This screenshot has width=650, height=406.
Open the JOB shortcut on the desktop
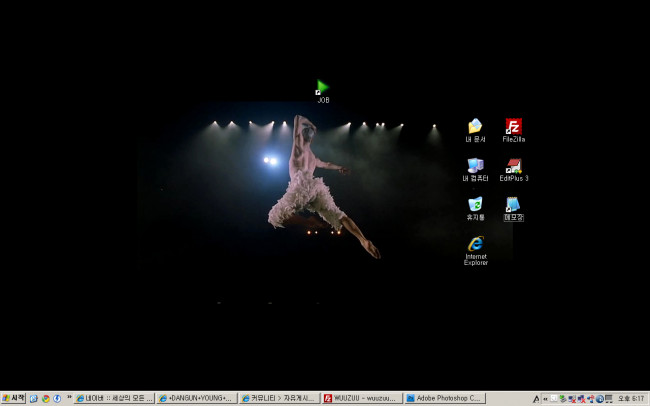coord(322,88)
